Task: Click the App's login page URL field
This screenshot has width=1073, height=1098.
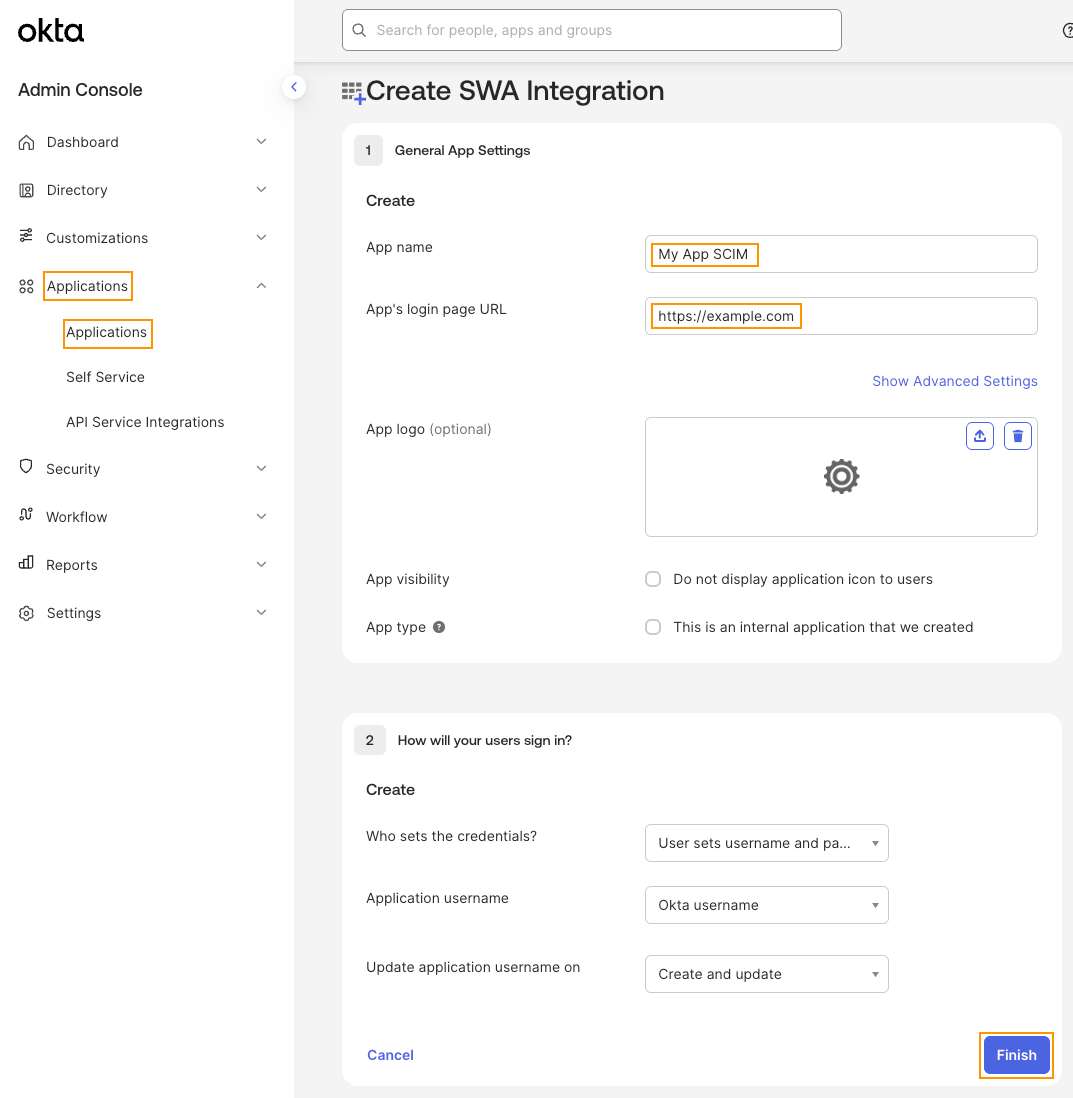Action: [x=840, y=316]
